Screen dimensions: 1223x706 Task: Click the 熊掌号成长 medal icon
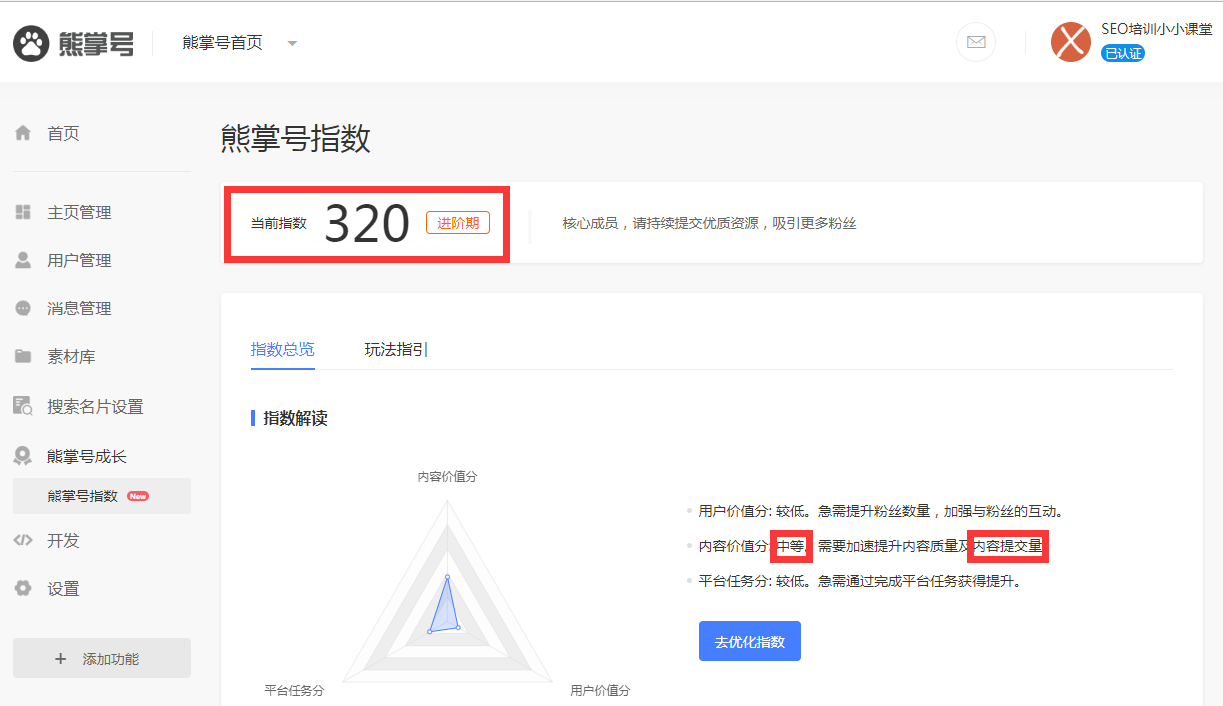tap(23, 456)
